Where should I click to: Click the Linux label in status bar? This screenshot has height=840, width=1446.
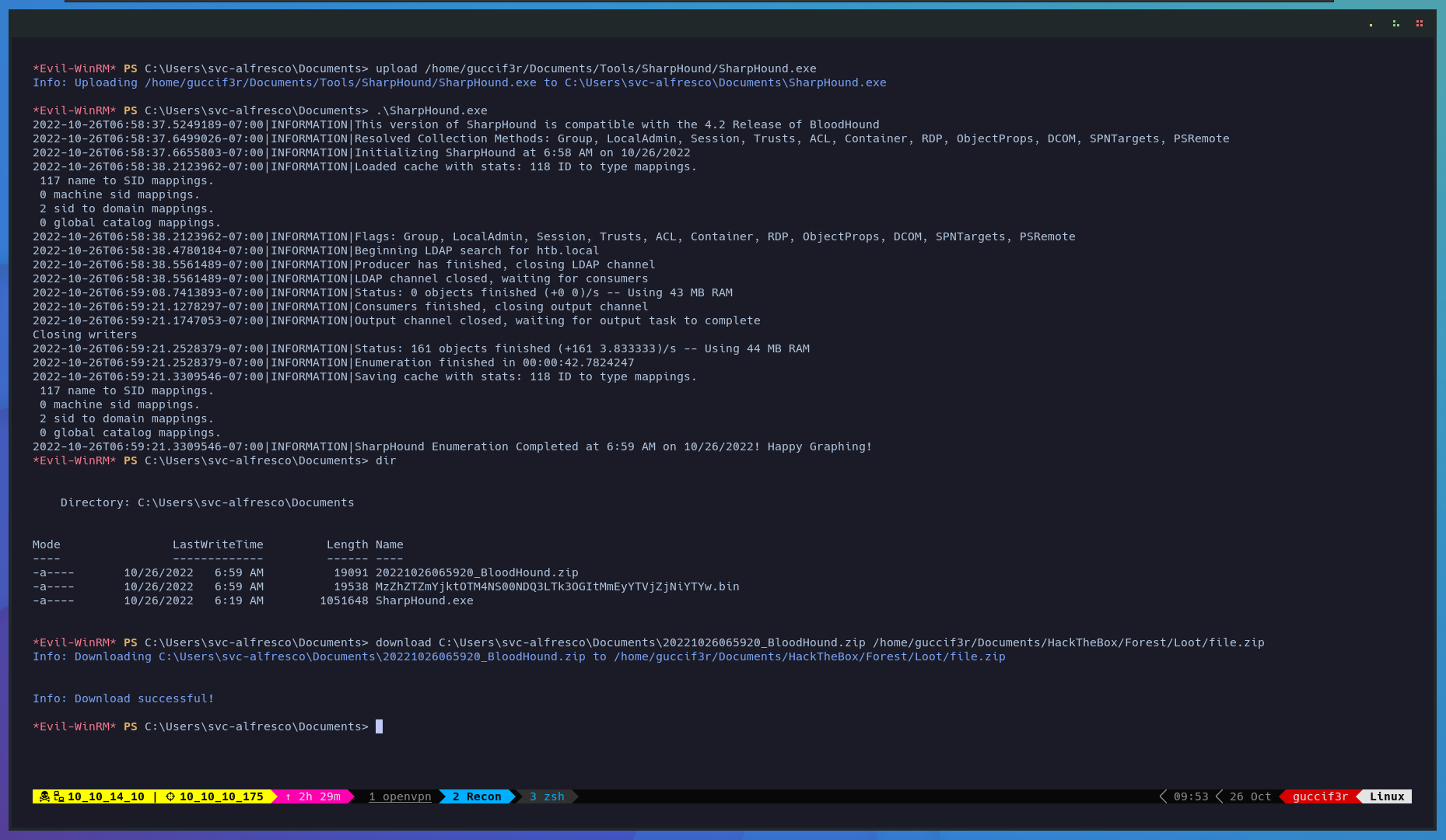pos(1387,796)
